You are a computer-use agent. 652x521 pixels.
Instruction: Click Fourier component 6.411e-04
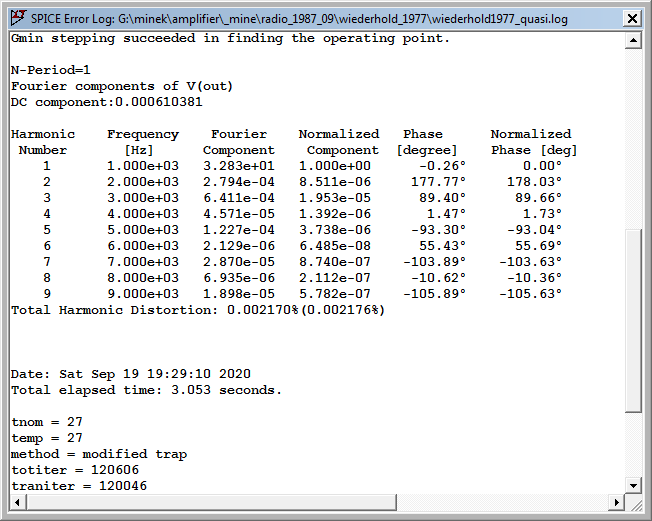[x=239, y=198]
